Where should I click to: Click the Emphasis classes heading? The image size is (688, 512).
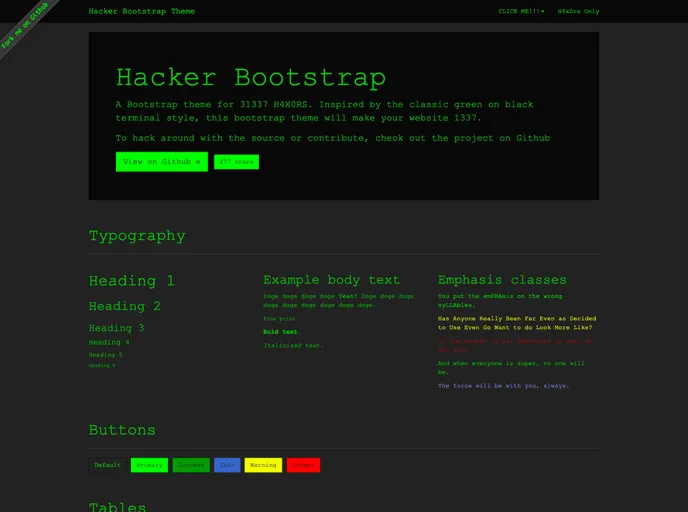coord(502,280)
